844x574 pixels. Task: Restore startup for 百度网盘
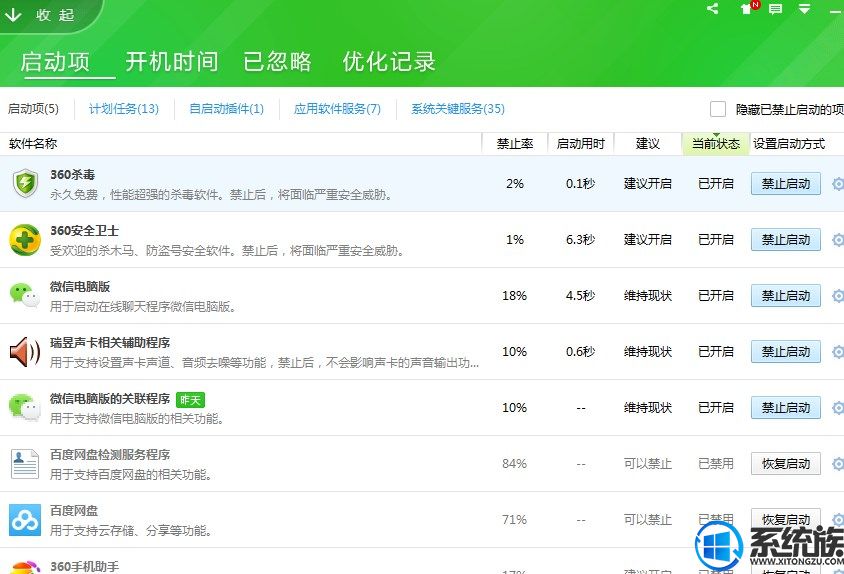[x=786, y=520]
